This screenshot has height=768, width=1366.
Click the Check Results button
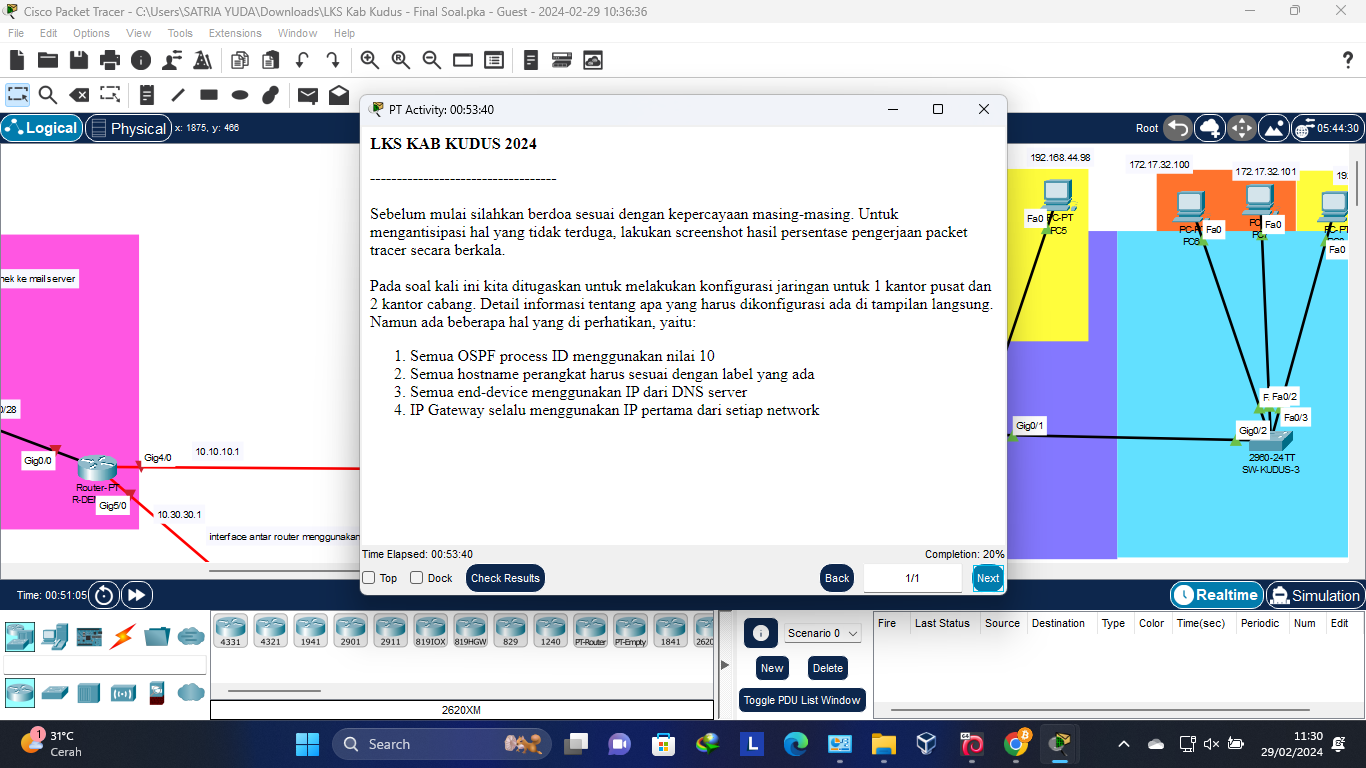tap(505, 578)
